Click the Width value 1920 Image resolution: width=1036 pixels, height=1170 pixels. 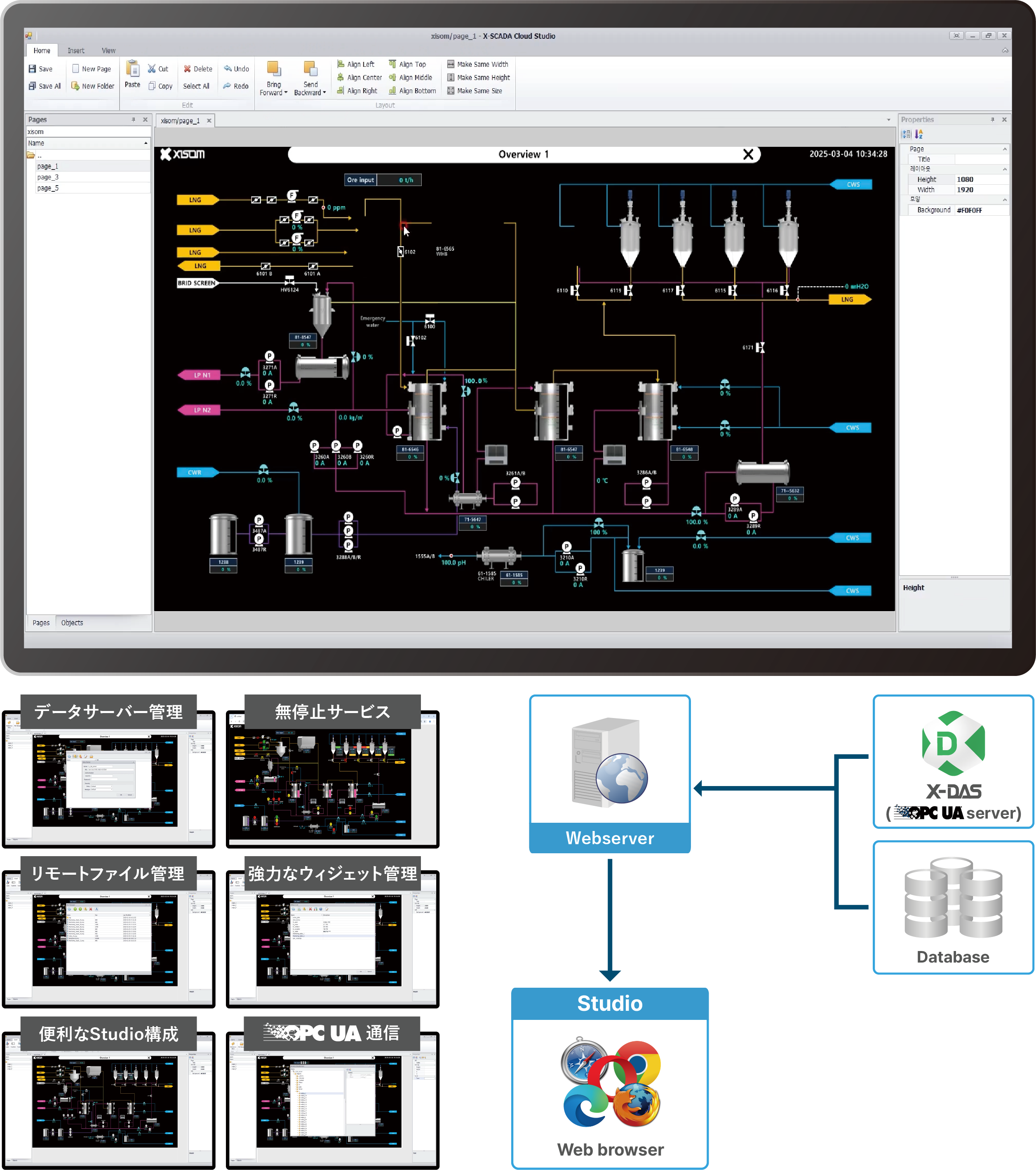[x=982, y=189]
